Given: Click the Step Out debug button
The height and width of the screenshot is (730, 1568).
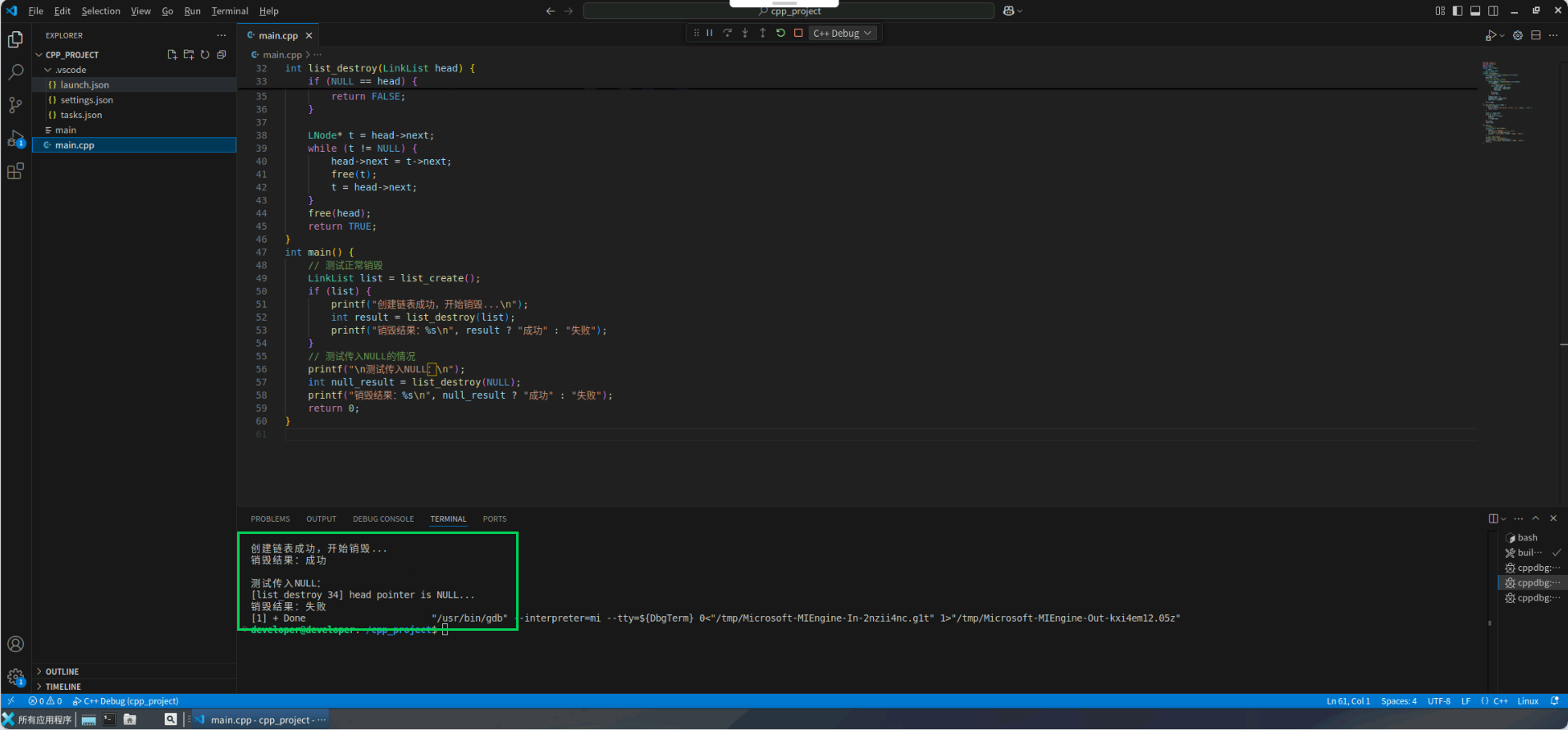Looking at the screenshot, I should tap(762, 33).
